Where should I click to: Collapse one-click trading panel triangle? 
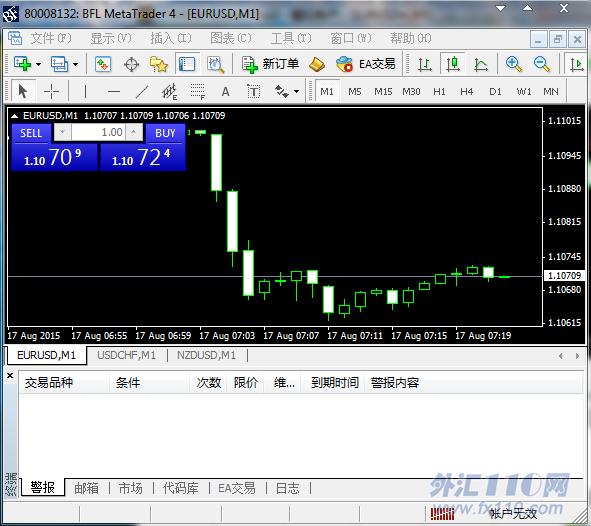(x=14, y=116)
